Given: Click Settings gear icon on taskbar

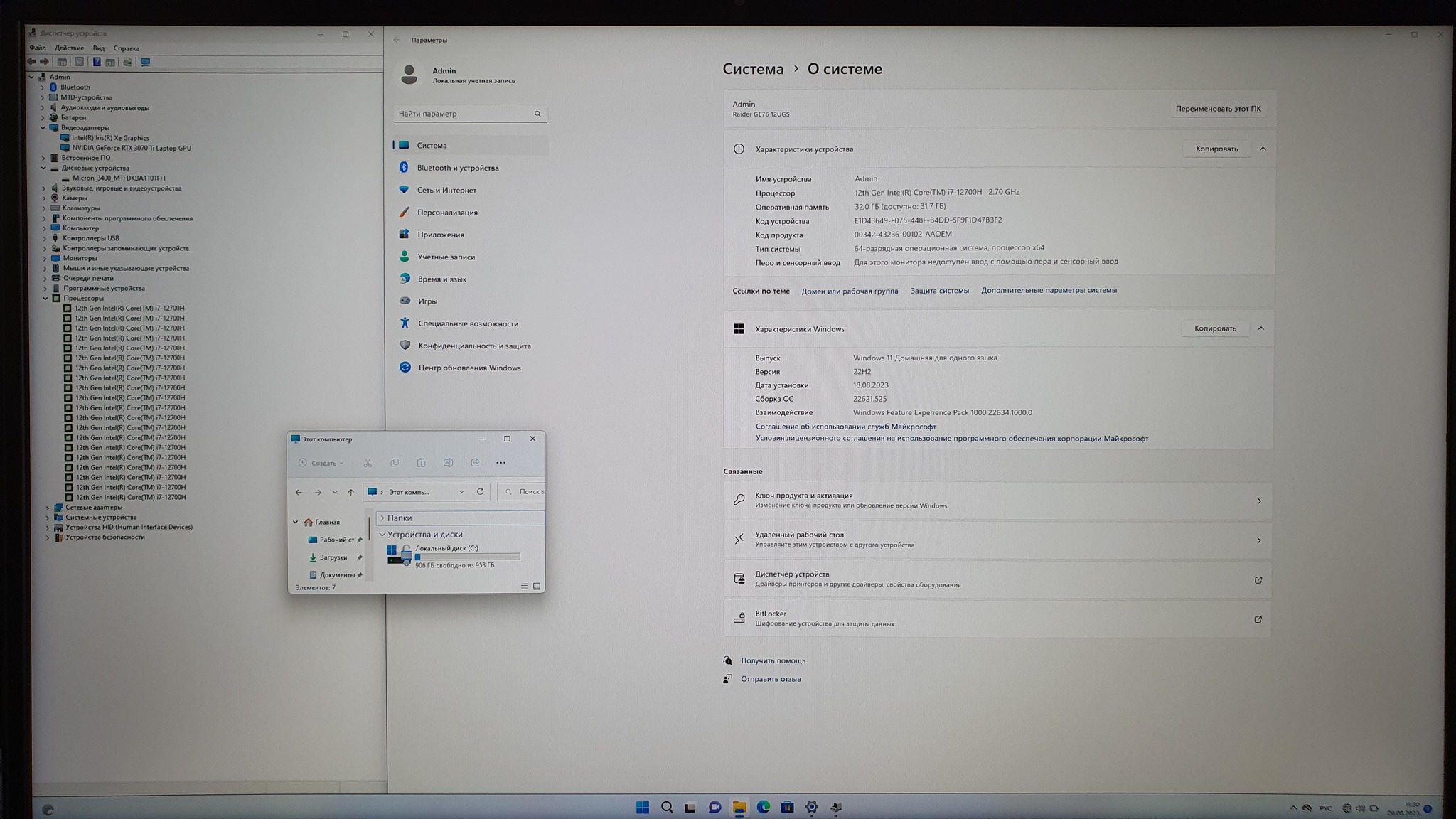Looking at the screenshot, I should pos(811,807).
